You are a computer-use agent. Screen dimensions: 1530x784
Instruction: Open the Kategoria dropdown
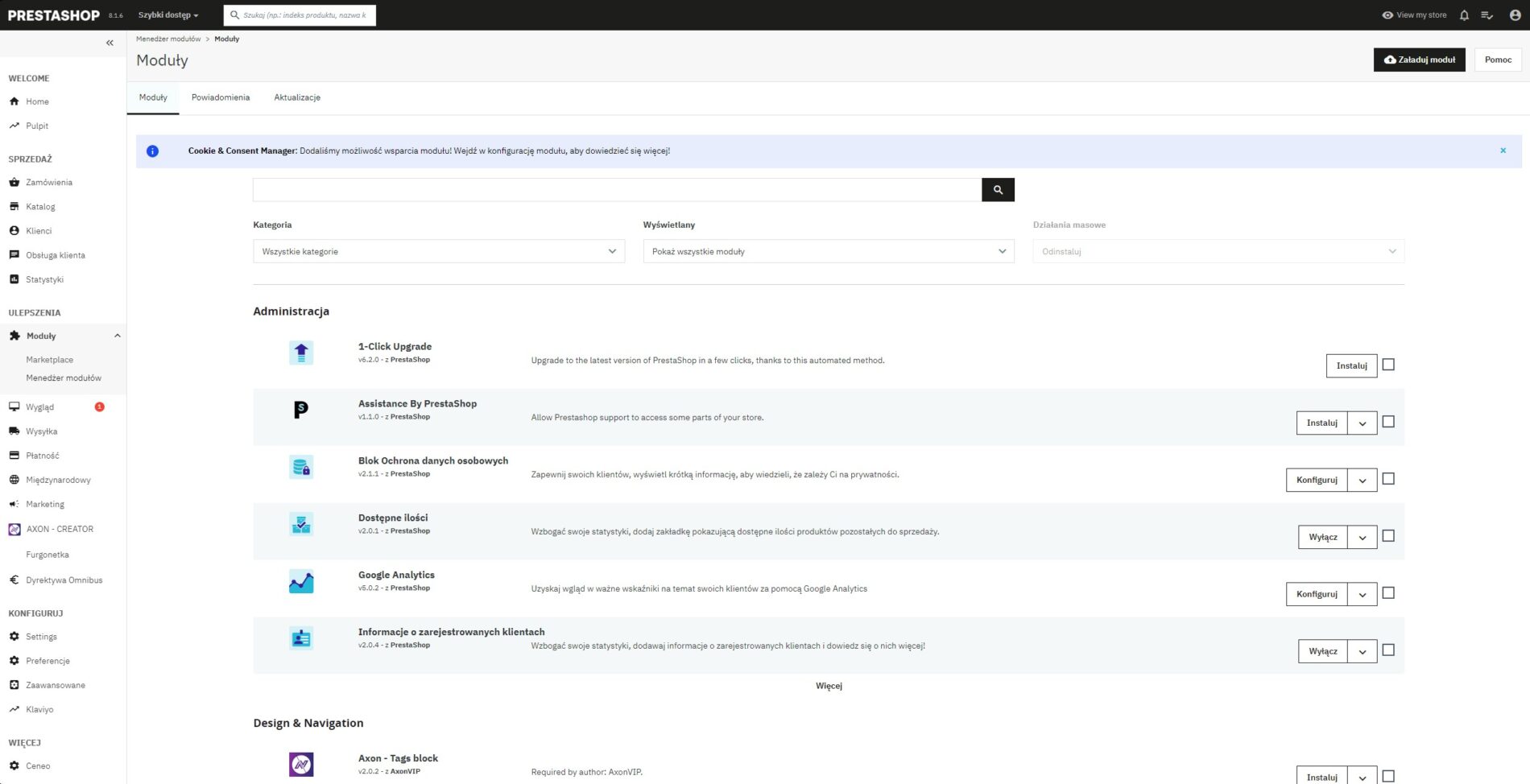(x=439, y=251)
